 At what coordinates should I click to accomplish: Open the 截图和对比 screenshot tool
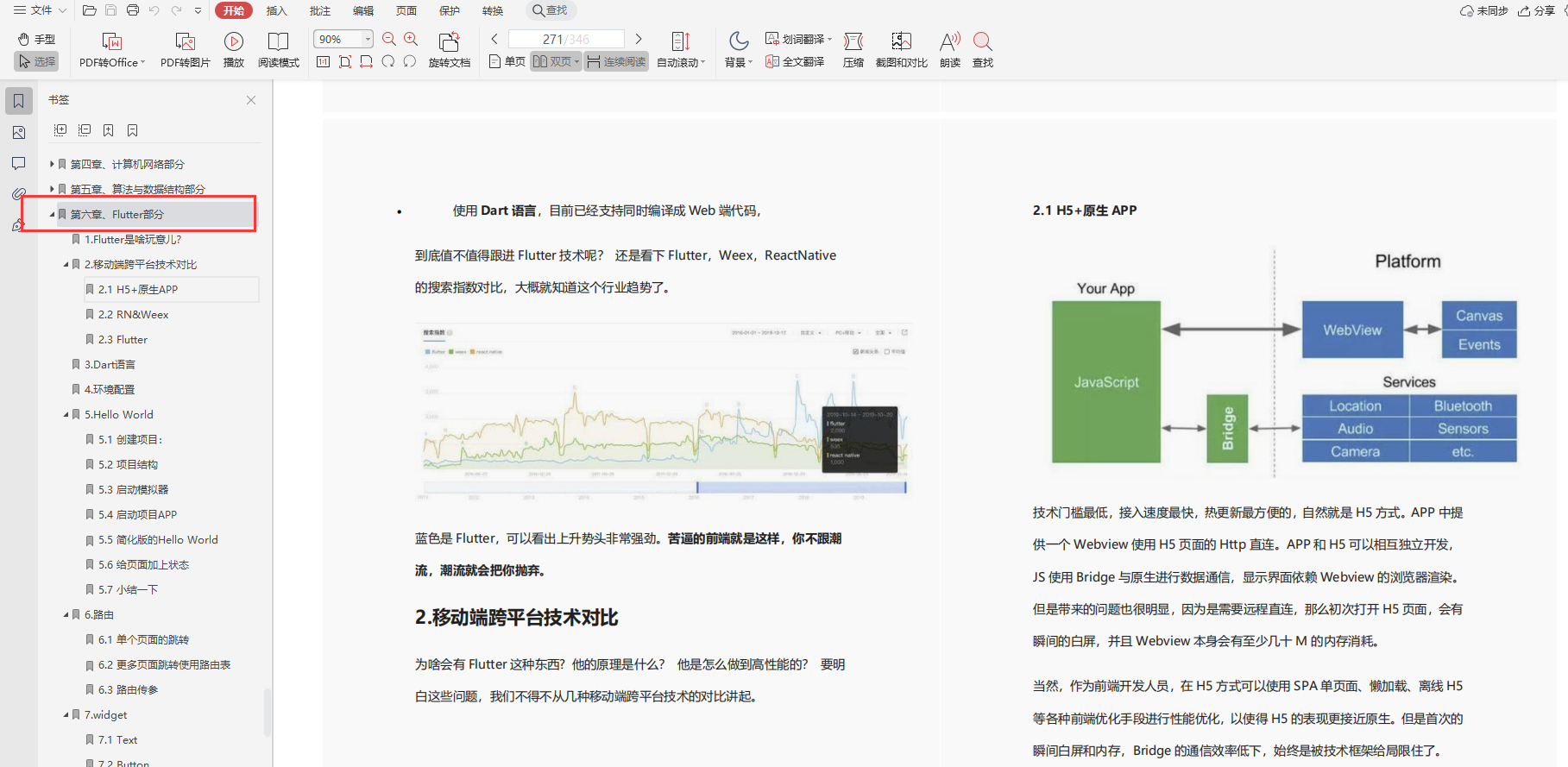tap(901, 41)
